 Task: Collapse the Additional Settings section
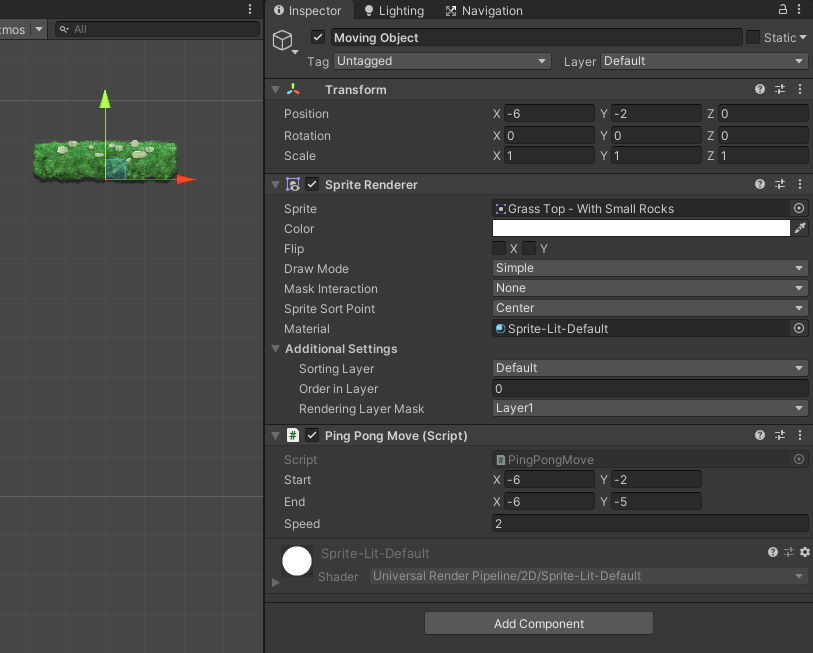tap(275, 348)
